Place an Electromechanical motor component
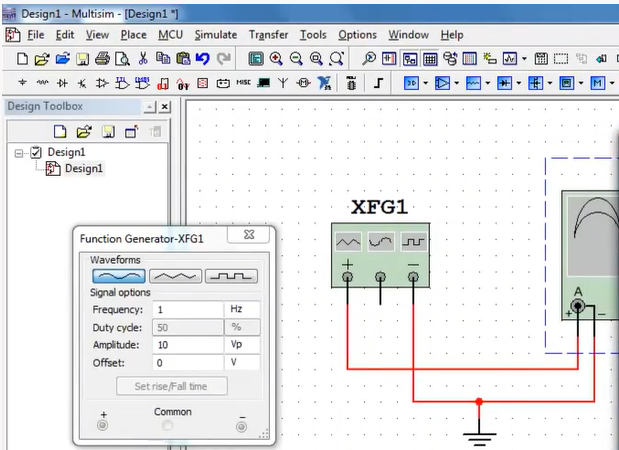Screen dimensions: 619x450 click(303, 83)
